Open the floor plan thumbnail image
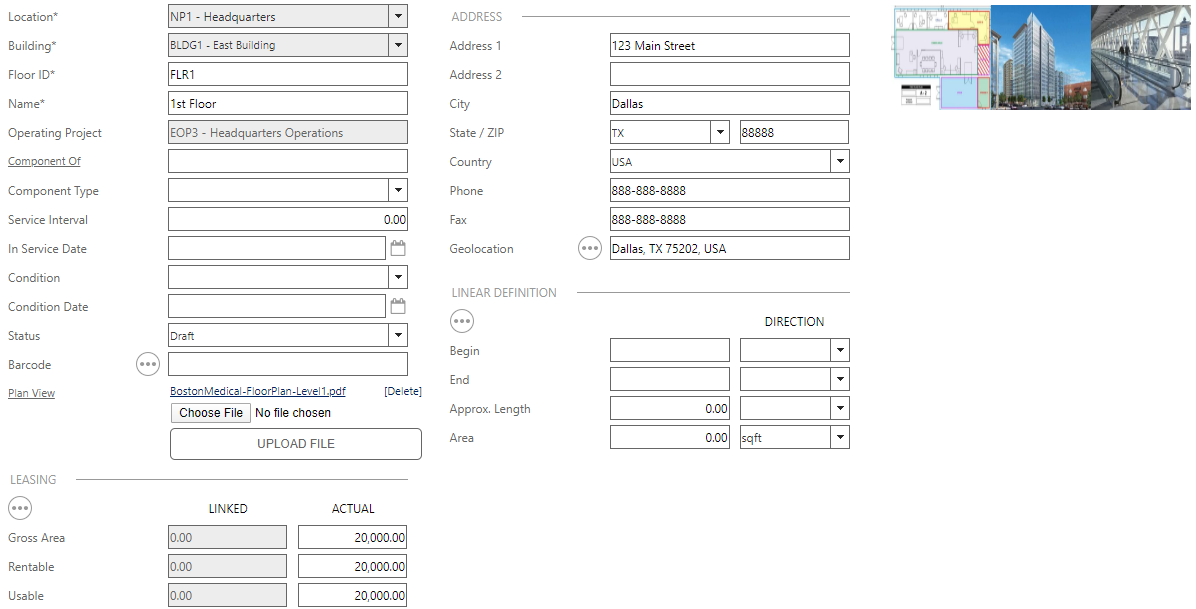 (x=941, y=57)
